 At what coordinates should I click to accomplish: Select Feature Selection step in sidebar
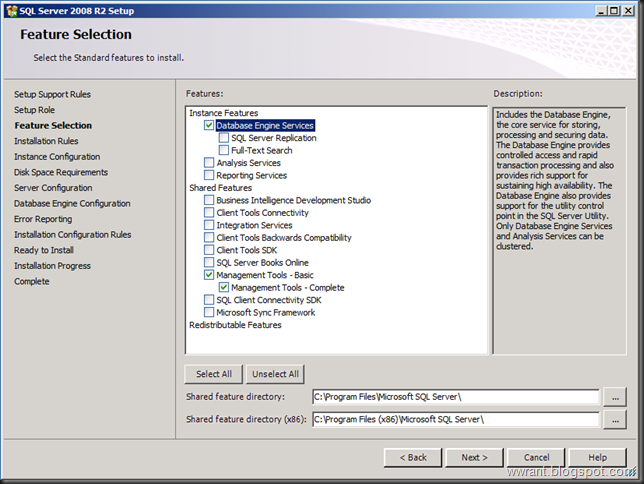pyautogui.click(x=53, y=125)
